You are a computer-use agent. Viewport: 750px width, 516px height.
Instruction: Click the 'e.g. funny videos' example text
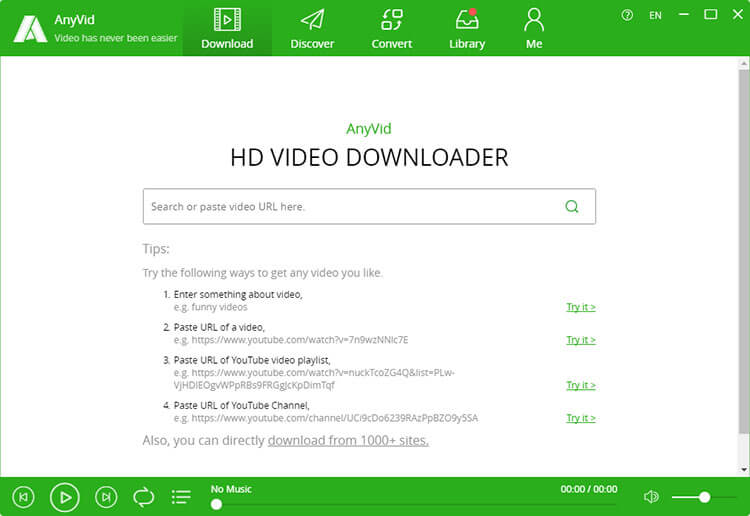click(x=210, y=307)
